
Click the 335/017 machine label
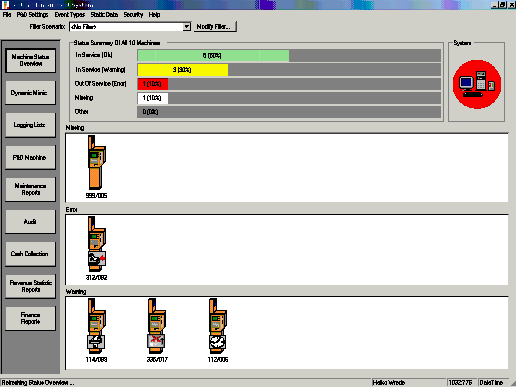coord(157,360)
